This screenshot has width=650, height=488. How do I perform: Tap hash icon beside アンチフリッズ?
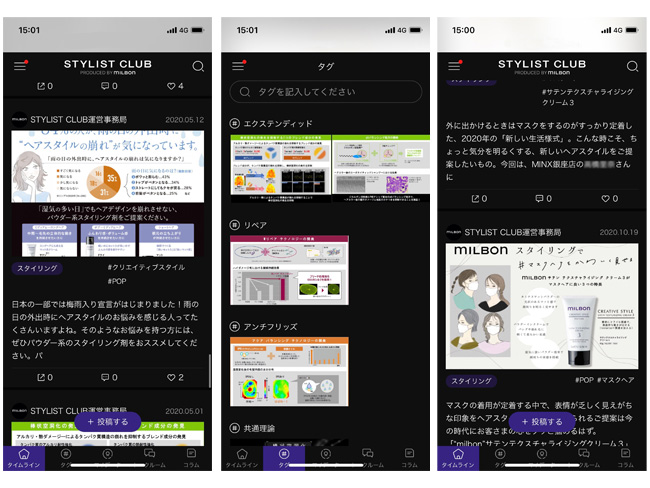tap(235, 327)
